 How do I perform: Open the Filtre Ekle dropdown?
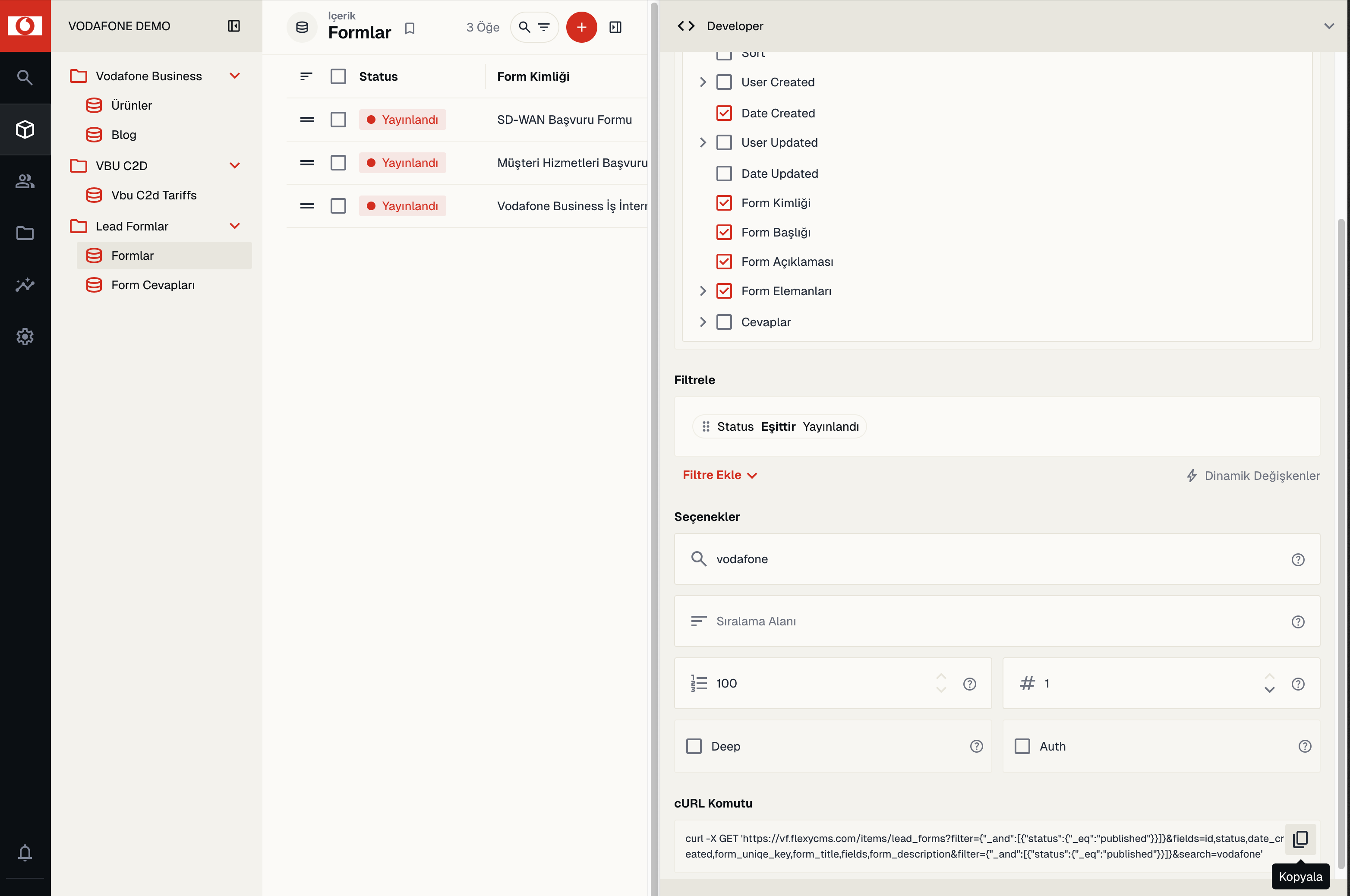click(720, 475)
